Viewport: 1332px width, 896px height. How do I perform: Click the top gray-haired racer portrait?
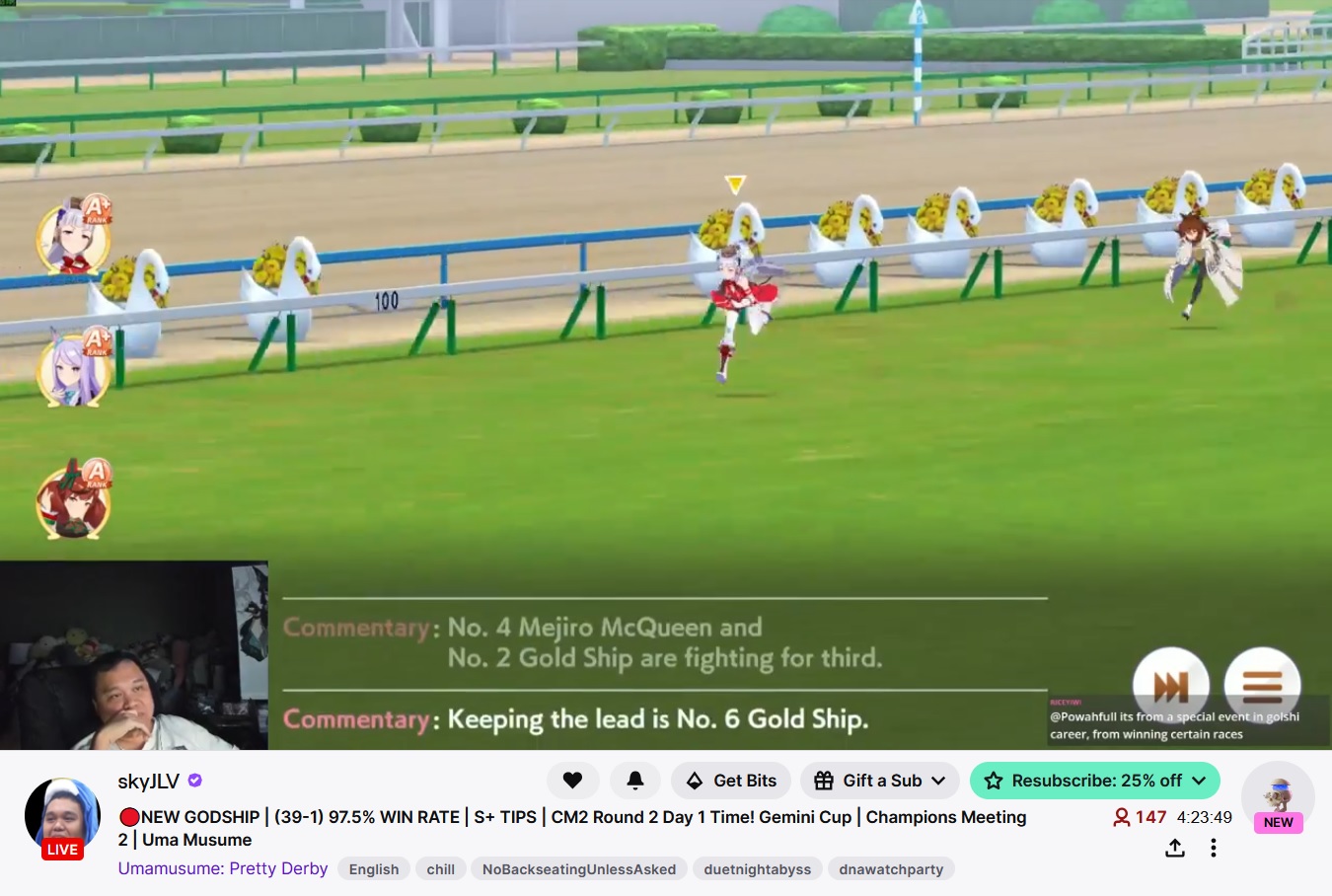pos(74,235)
